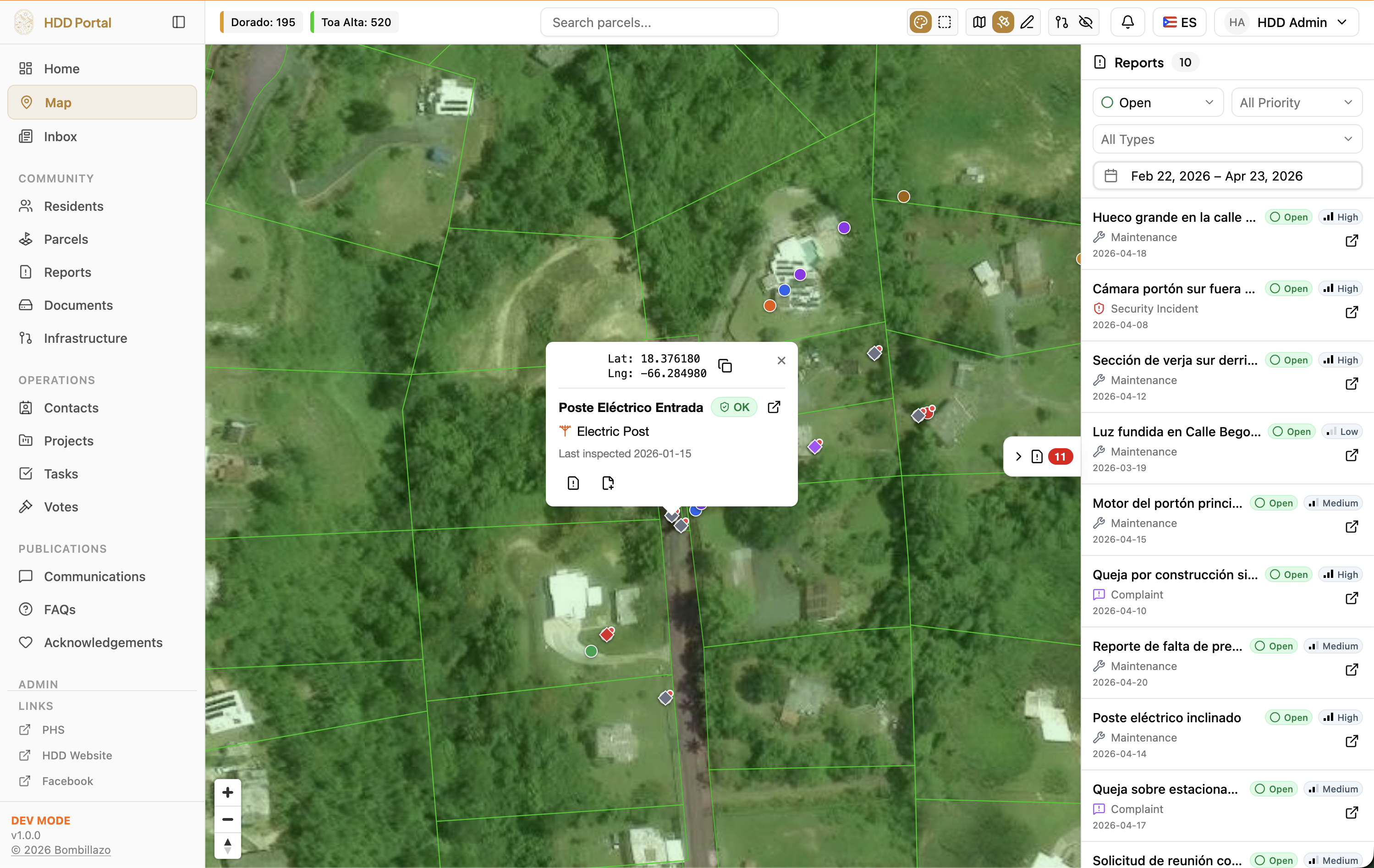Switch language using the ES flag button
The image size is (1374, 868).
pyautogui.click(x=1179, y=22)
